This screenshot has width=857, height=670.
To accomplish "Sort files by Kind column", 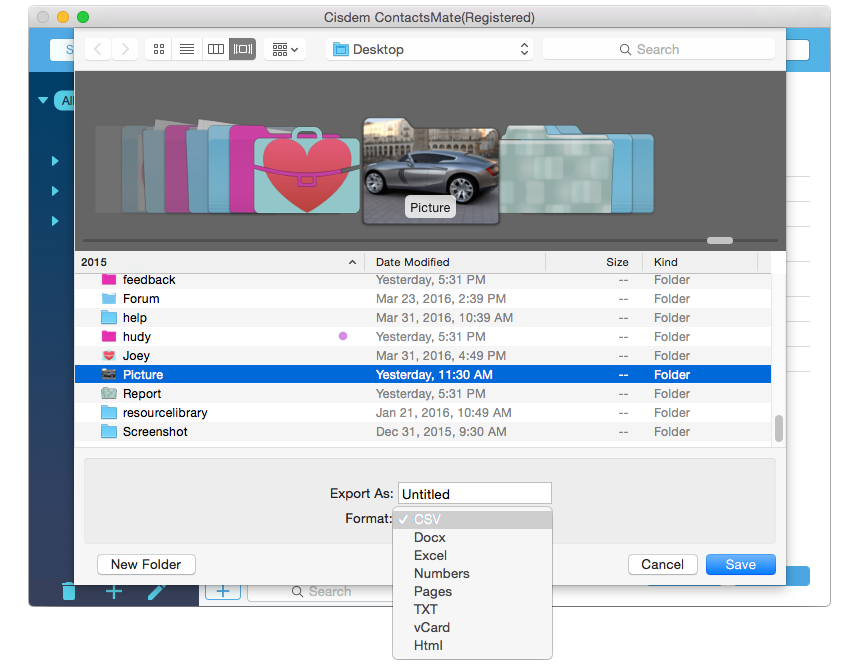I will click(x=700, y=262).
